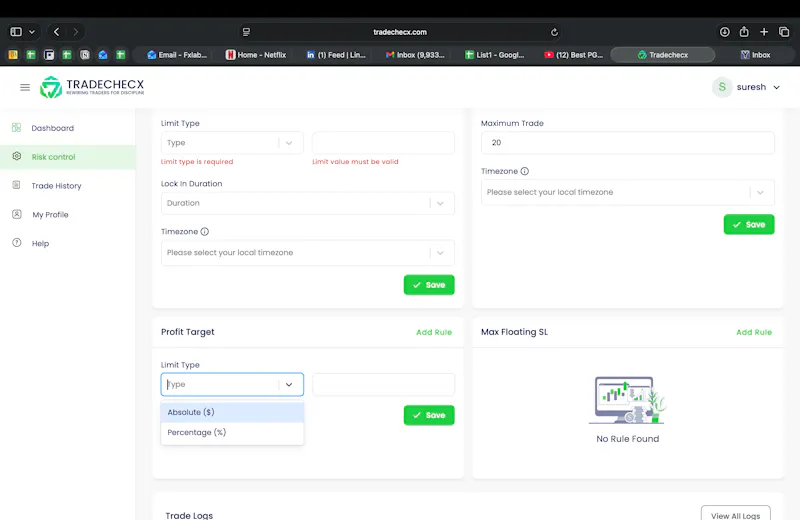Screen dimensions: 800x520
Task: Open the hamburger menu beside Tradechecx logo
Action: coord(24,87)
